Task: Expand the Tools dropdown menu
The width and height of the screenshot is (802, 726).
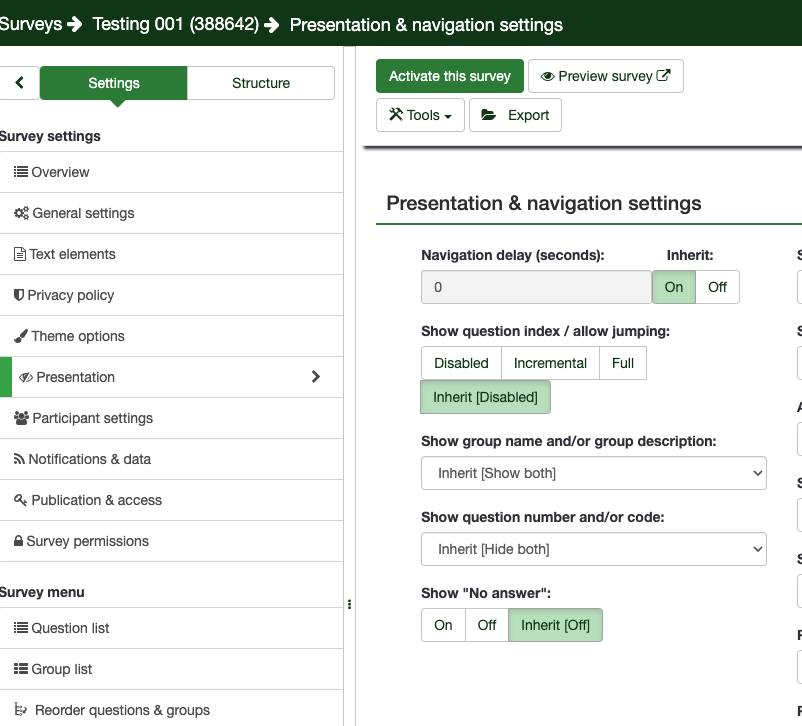Action: [x=420, y=115]
